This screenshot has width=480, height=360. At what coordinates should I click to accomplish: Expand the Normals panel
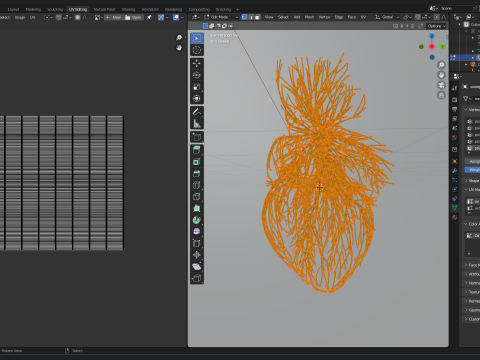coord(472,283)
